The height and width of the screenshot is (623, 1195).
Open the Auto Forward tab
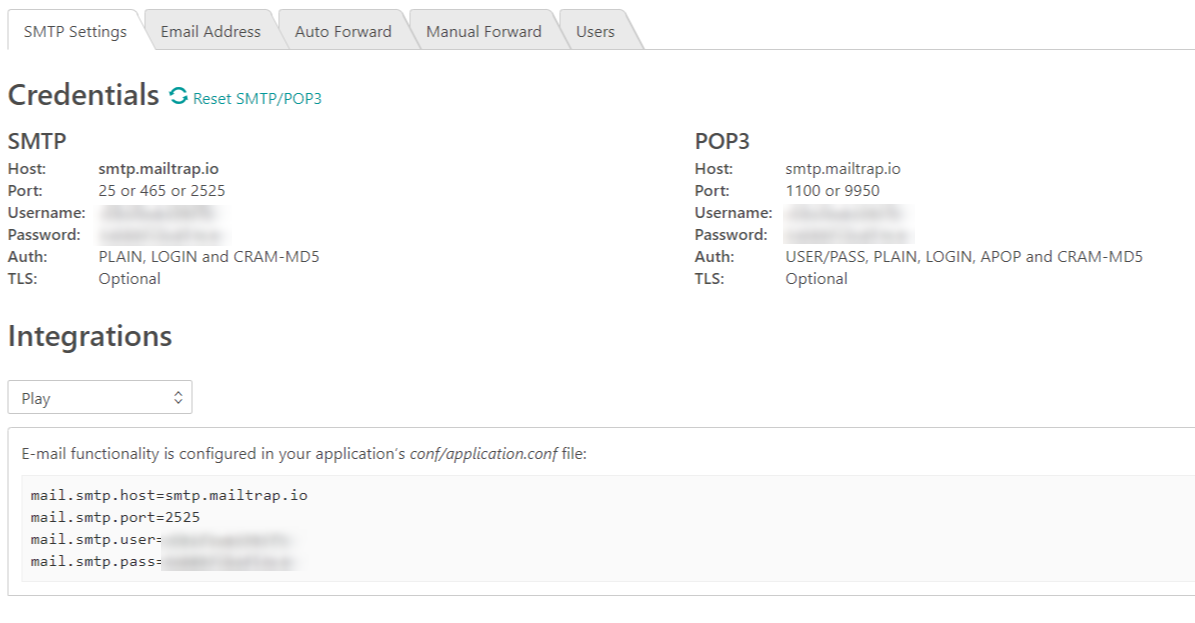[343, 31]
